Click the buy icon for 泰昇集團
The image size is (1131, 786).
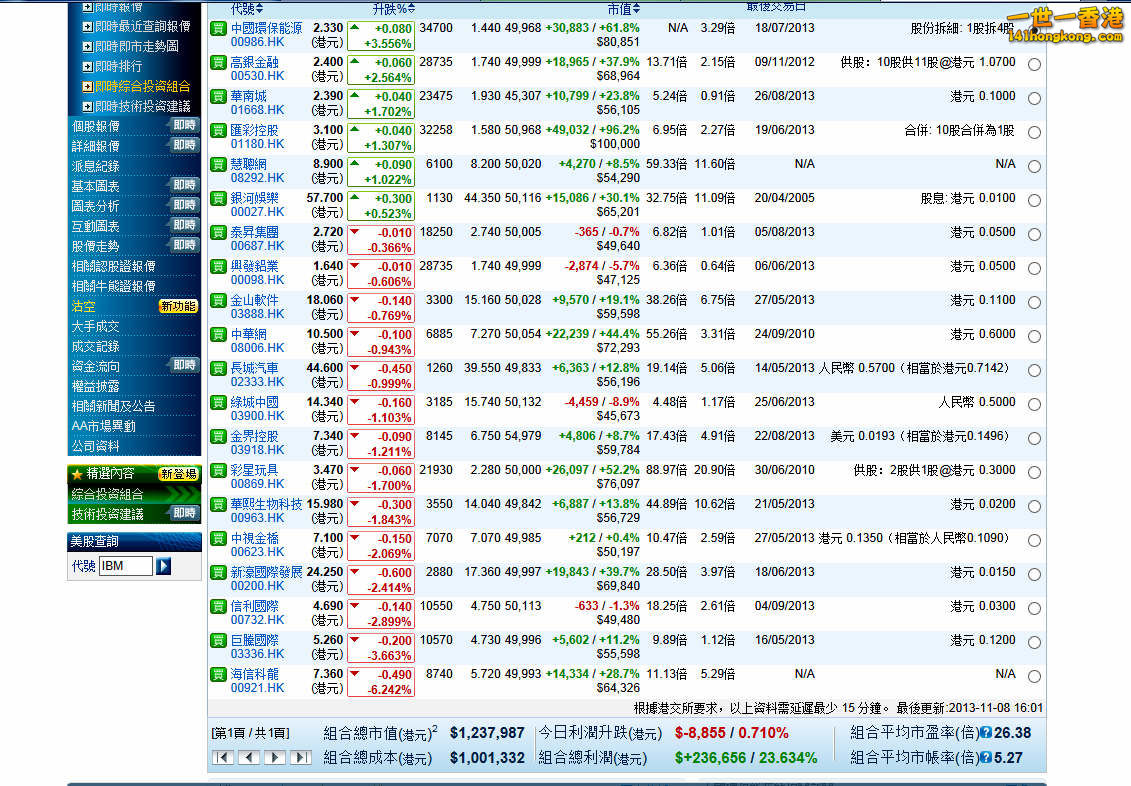(219, 233)
